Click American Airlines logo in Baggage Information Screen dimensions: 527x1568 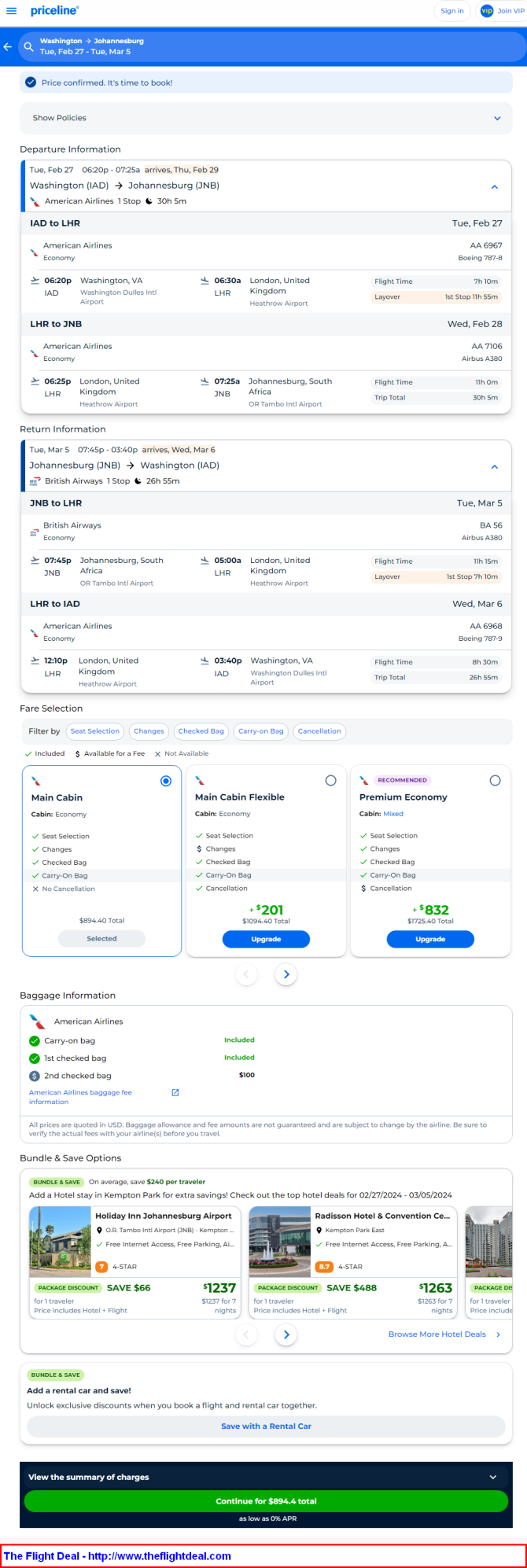pos(38,1021)
